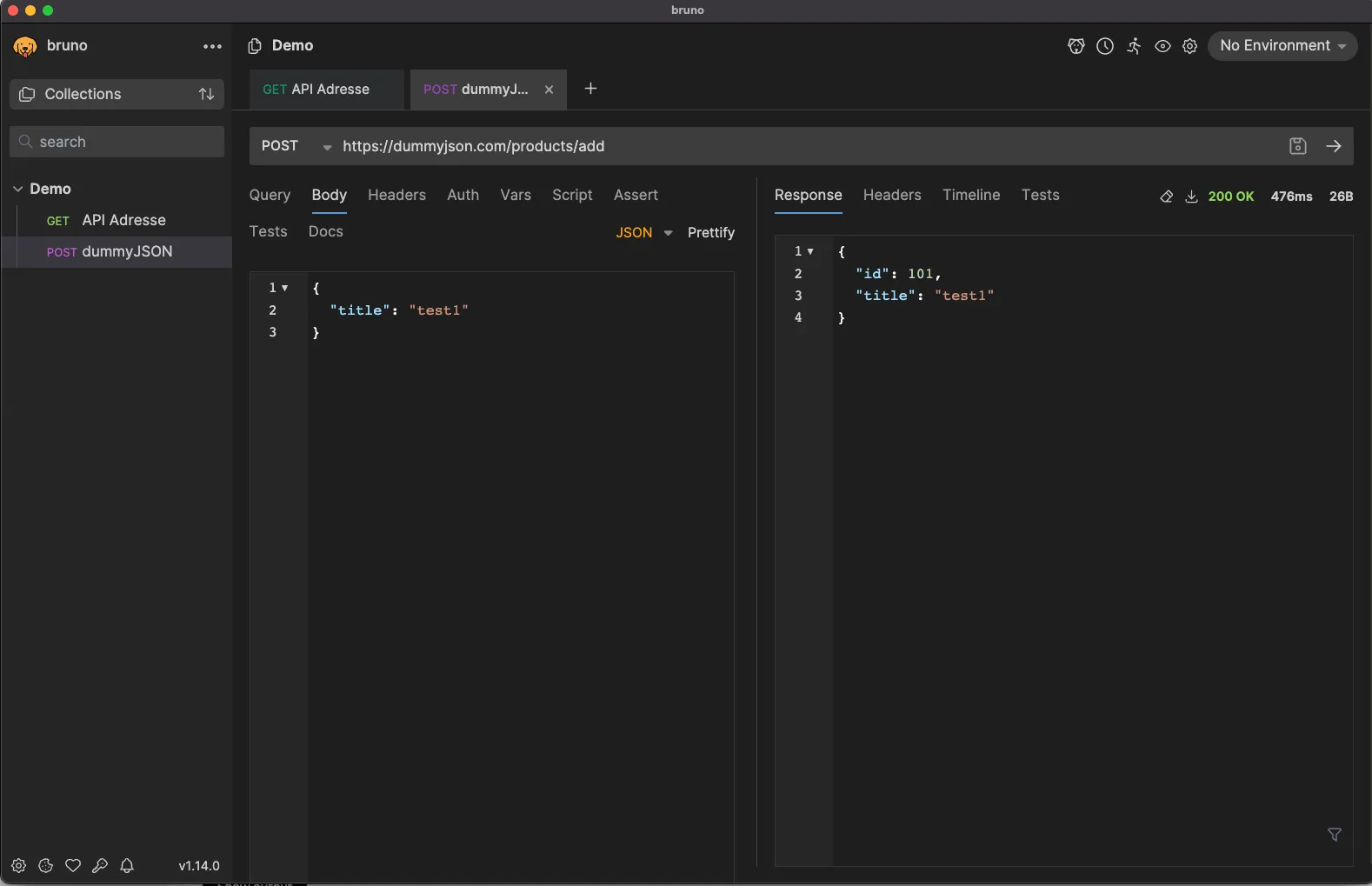
Task: Open the Docs tab
Action: point(326,231)
